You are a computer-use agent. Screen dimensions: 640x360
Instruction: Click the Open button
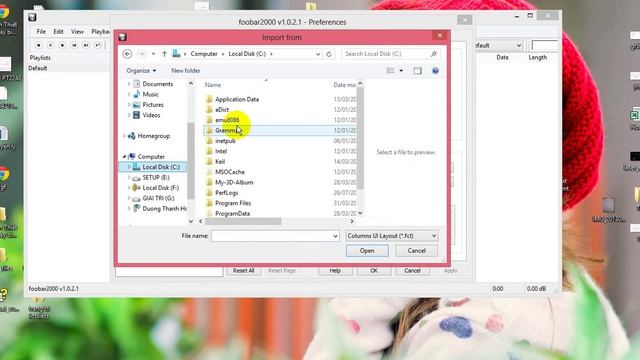(x=367, y=251)
